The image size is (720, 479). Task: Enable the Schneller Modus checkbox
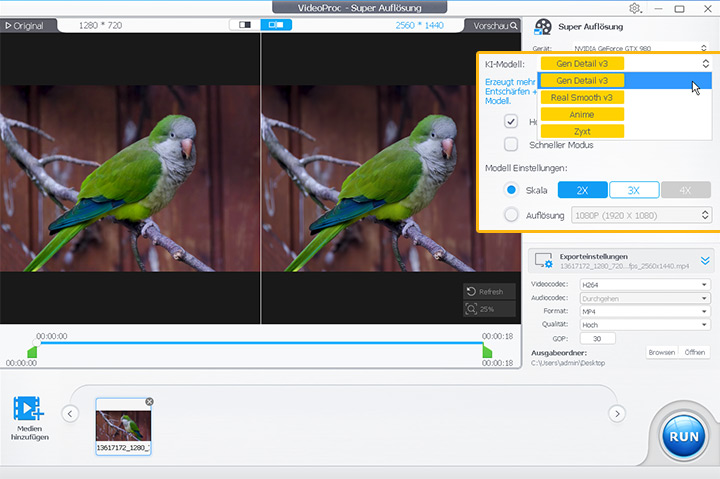[x=511, y=145]
